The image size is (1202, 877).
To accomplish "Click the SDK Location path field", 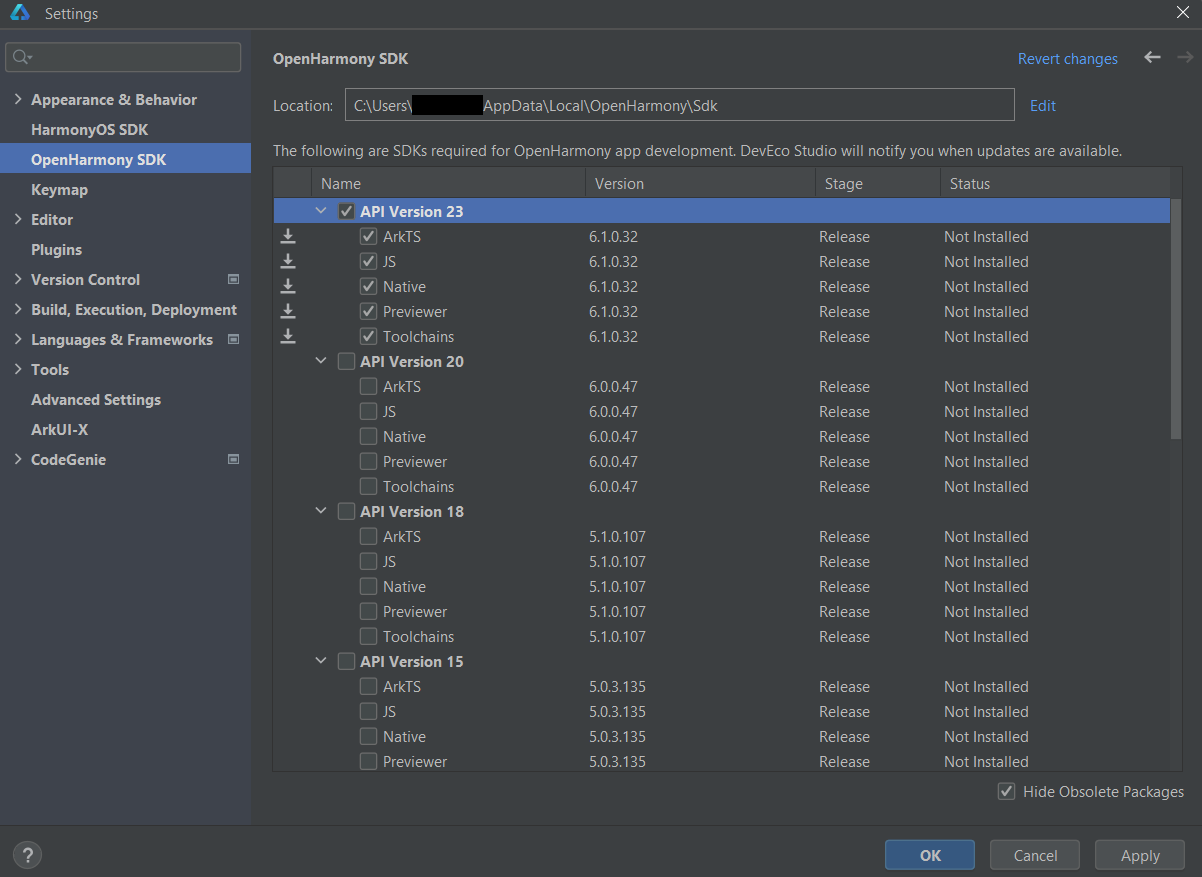I will click(680, 105).
